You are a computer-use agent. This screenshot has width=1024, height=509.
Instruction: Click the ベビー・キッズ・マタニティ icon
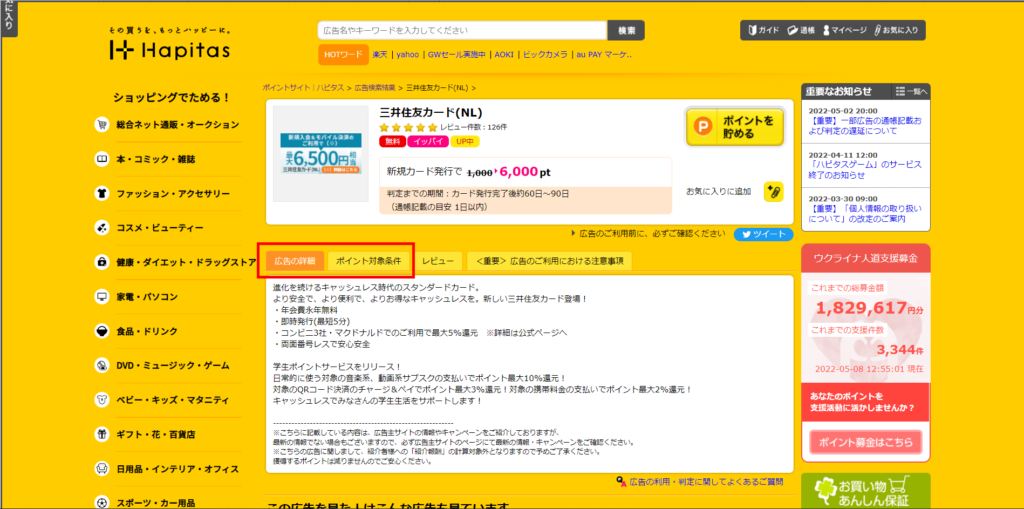pos(101,400)
